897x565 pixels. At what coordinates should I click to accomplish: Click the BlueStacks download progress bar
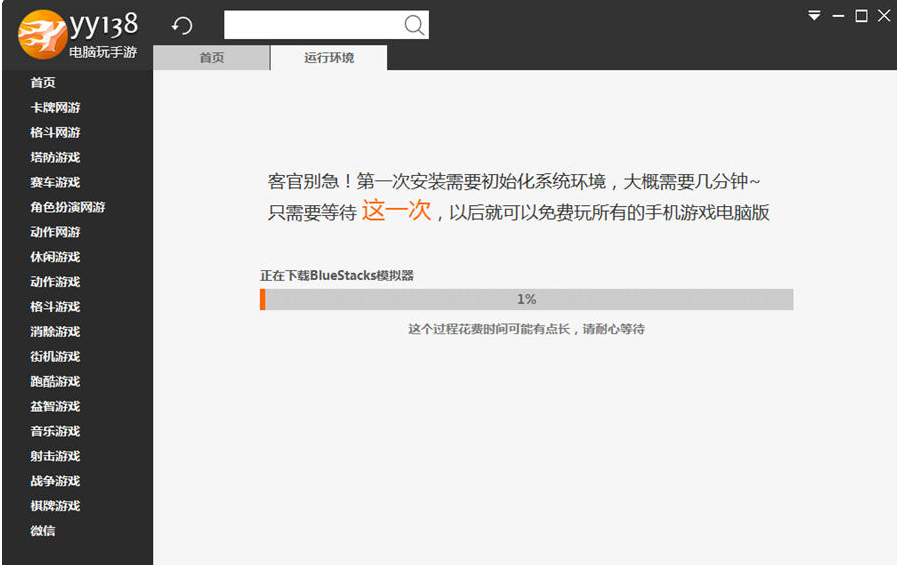point(526,299)
